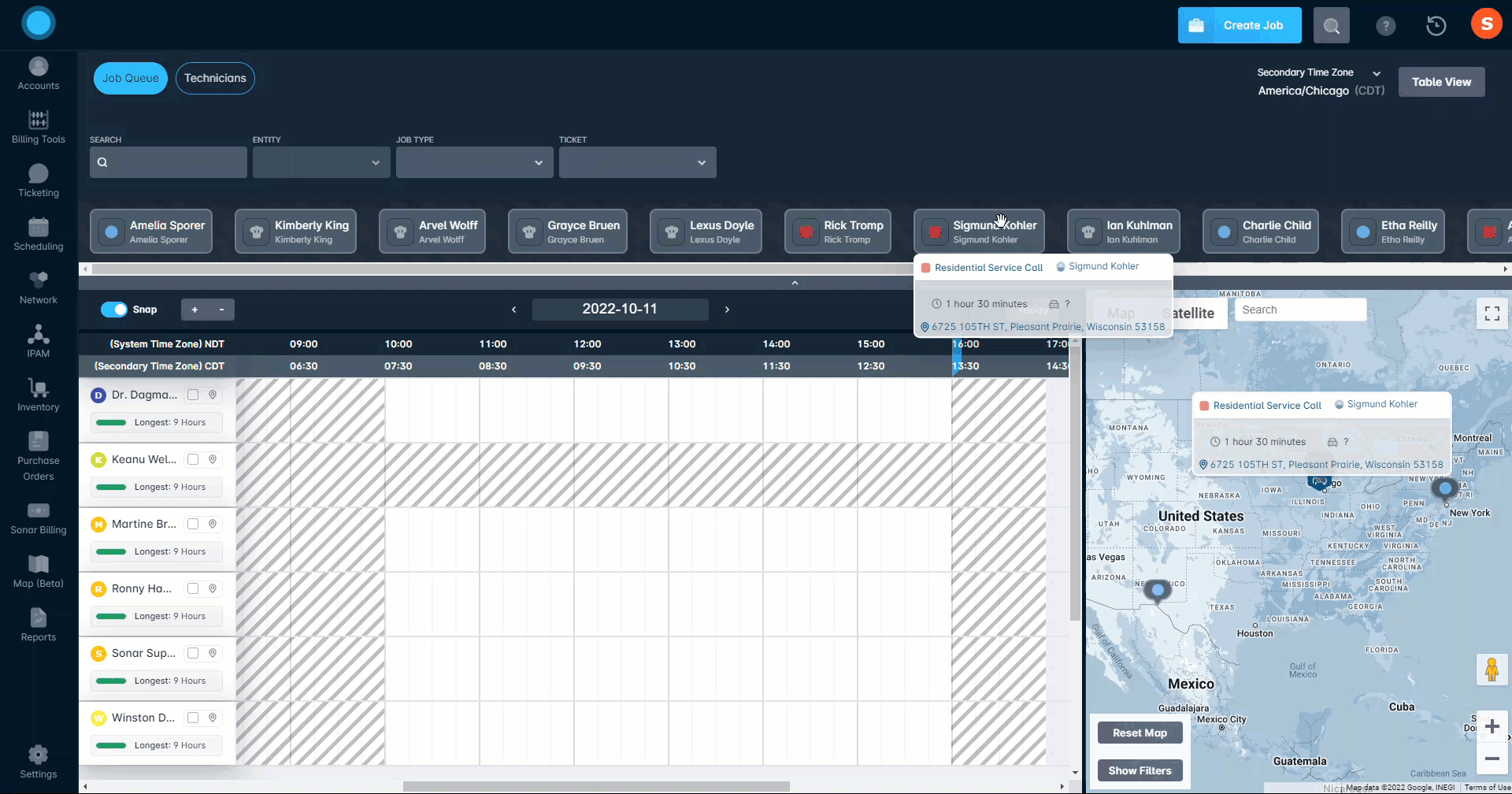Select the Street View pegman
This screenshot has height=794, width=1512.
(1492, 670)
